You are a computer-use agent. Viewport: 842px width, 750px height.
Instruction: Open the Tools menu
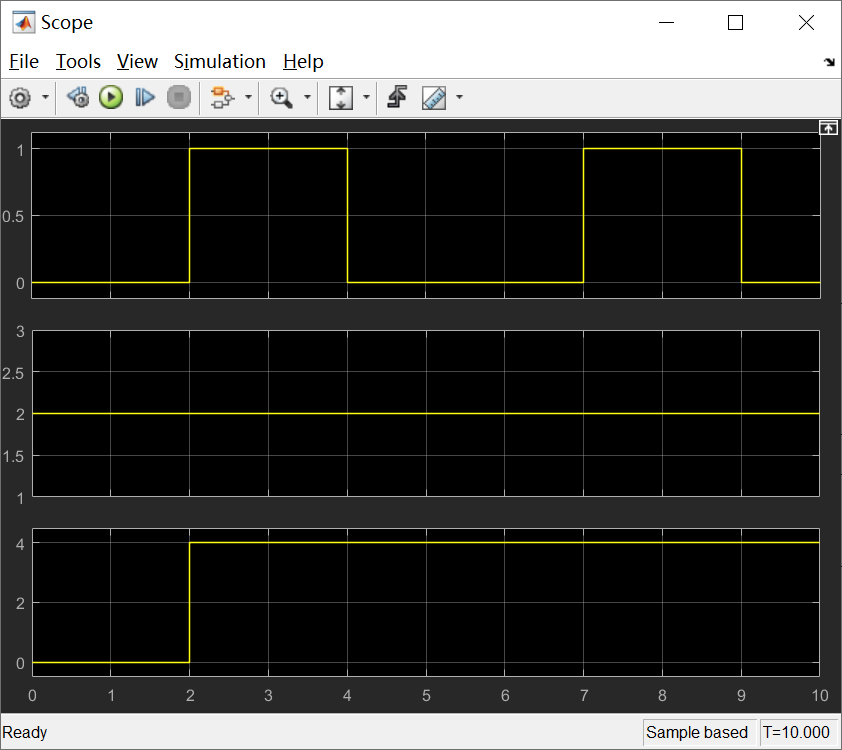[x=78, y=62]
